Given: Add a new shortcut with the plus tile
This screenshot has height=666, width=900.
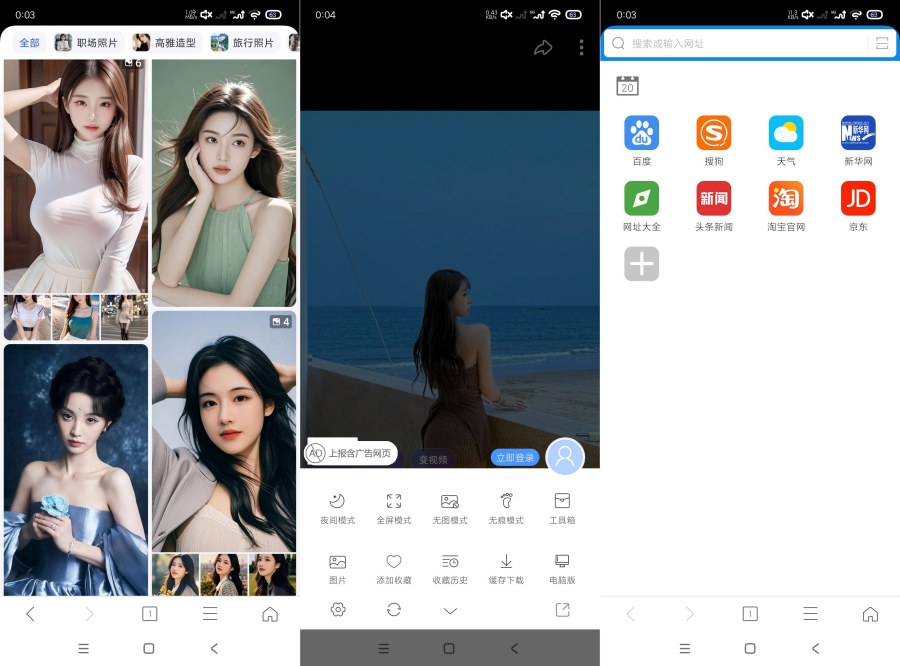Looking at the screenshot, I should coord(642,264).
